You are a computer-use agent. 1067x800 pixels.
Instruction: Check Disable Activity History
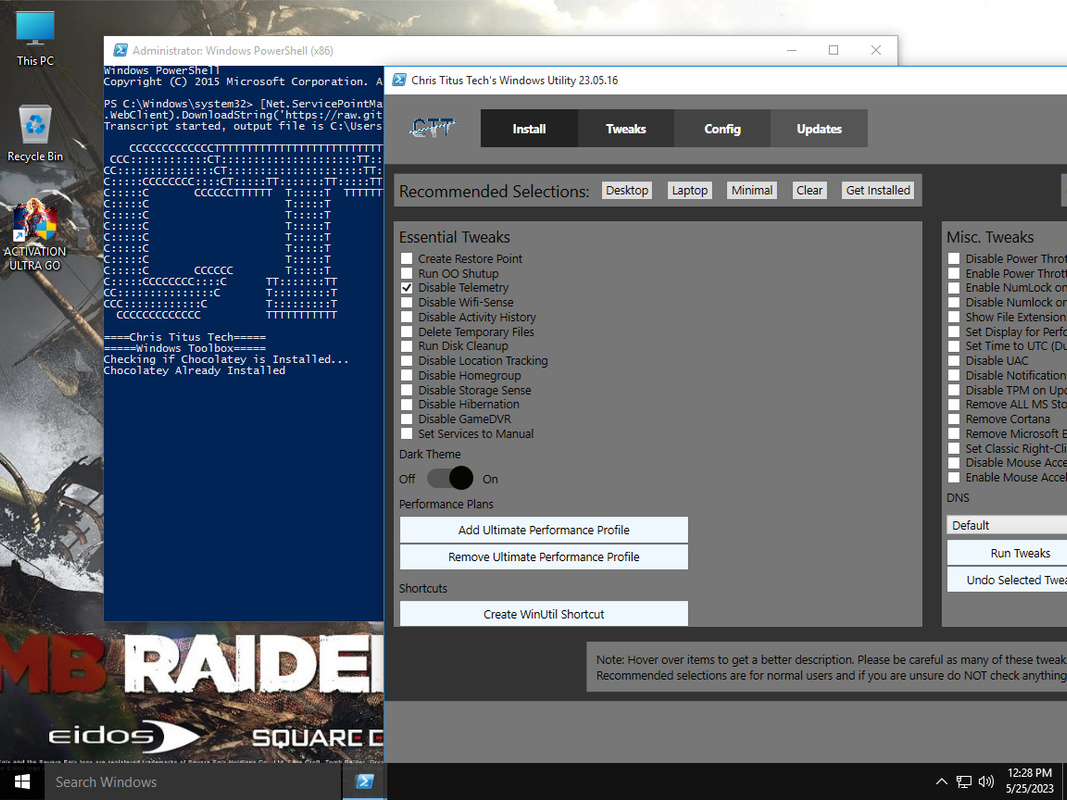pyautogui.click(x=406, y=317)
